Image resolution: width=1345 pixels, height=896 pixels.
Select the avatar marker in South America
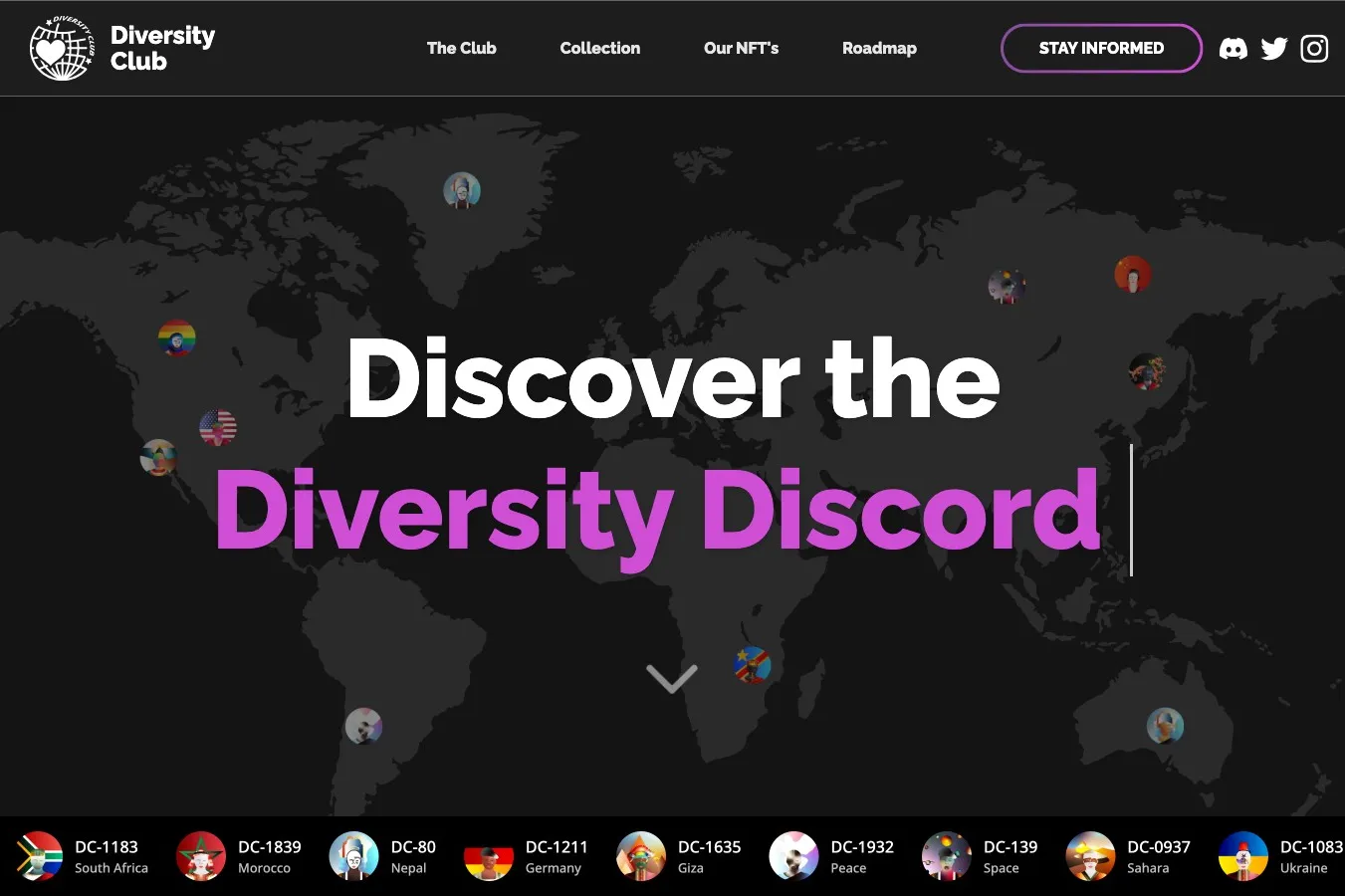pos(363,726)
